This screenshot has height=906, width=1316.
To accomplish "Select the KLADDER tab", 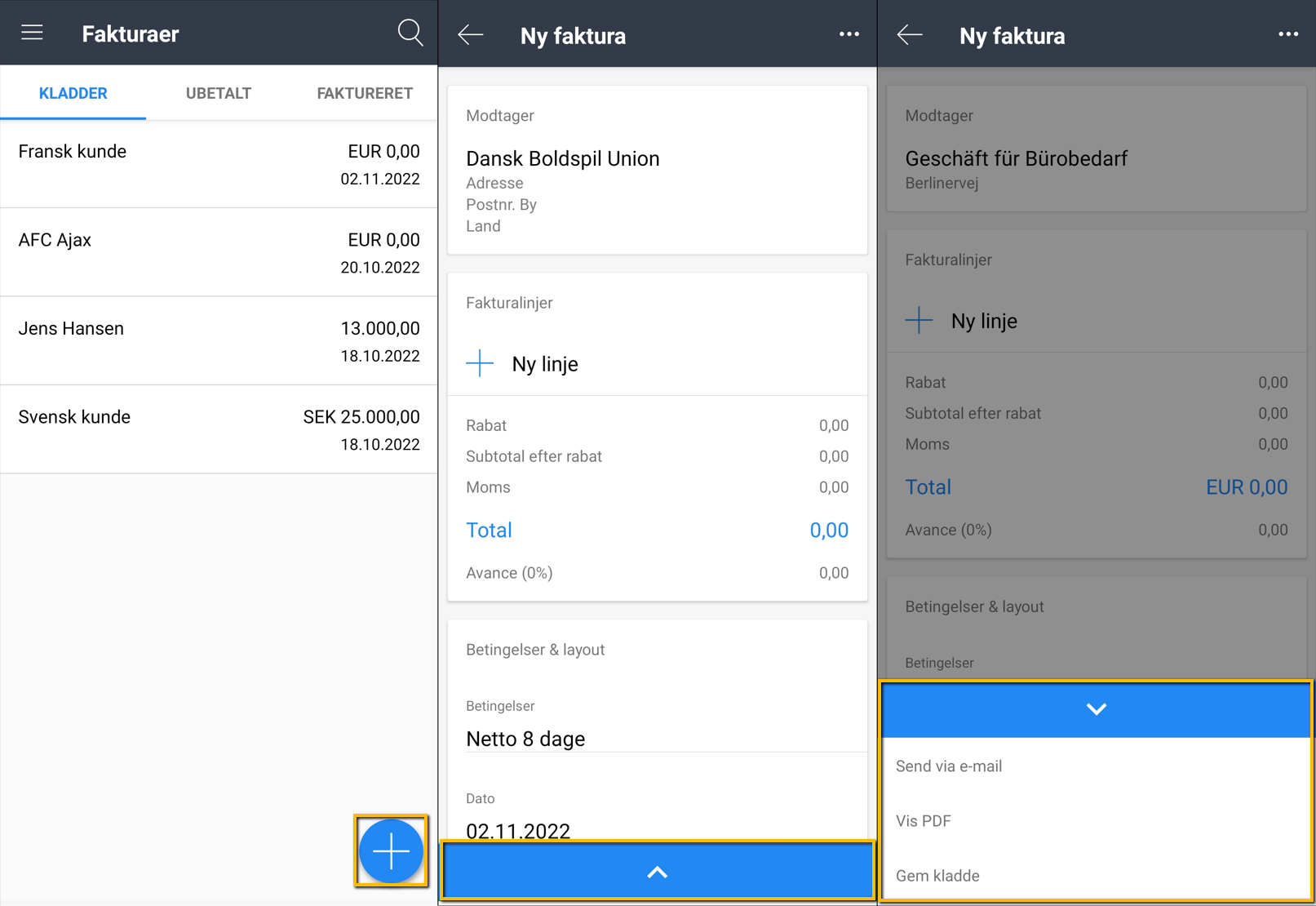I will tap(73, 93).
